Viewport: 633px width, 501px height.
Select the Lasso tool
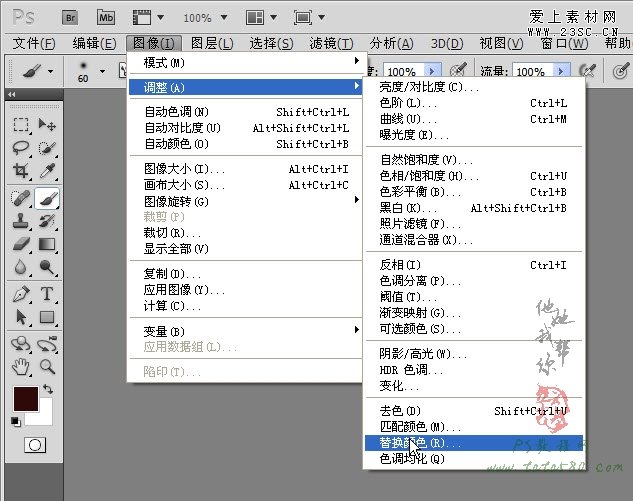(21, 148)
